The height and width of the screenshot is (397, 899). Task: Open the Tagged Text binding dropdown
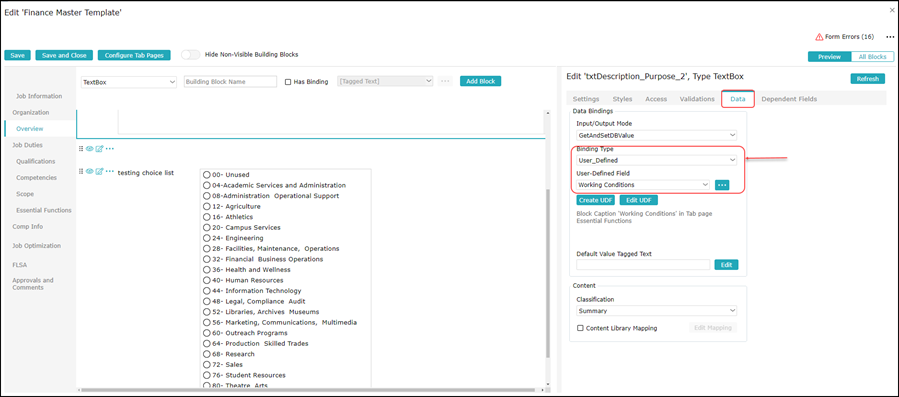[385, 81]
